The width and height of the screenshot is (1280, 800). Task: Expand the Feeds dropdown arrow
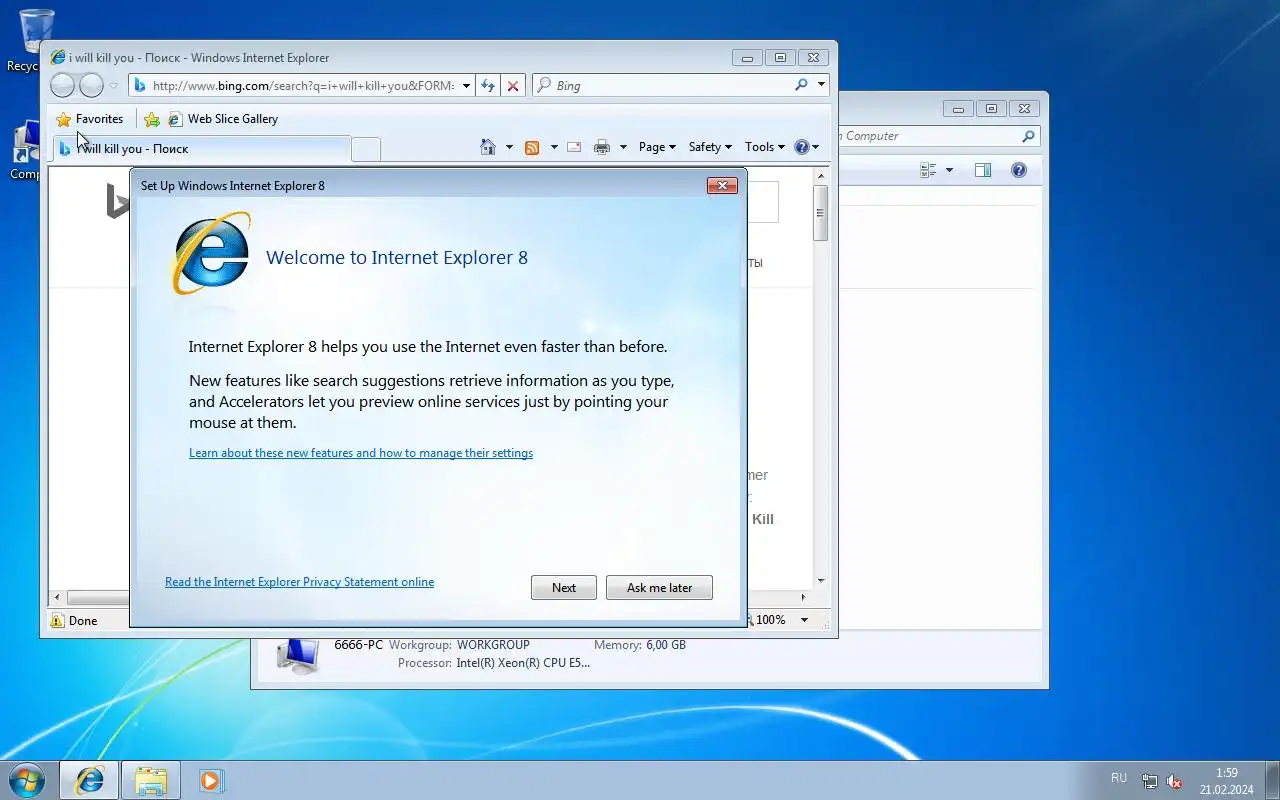click(554, 147)
